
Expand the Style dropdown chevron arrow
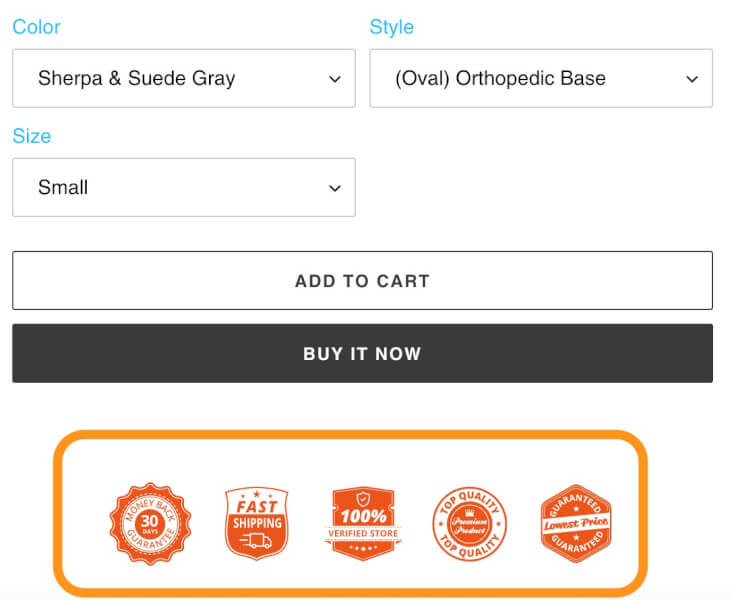click(692, 79)
